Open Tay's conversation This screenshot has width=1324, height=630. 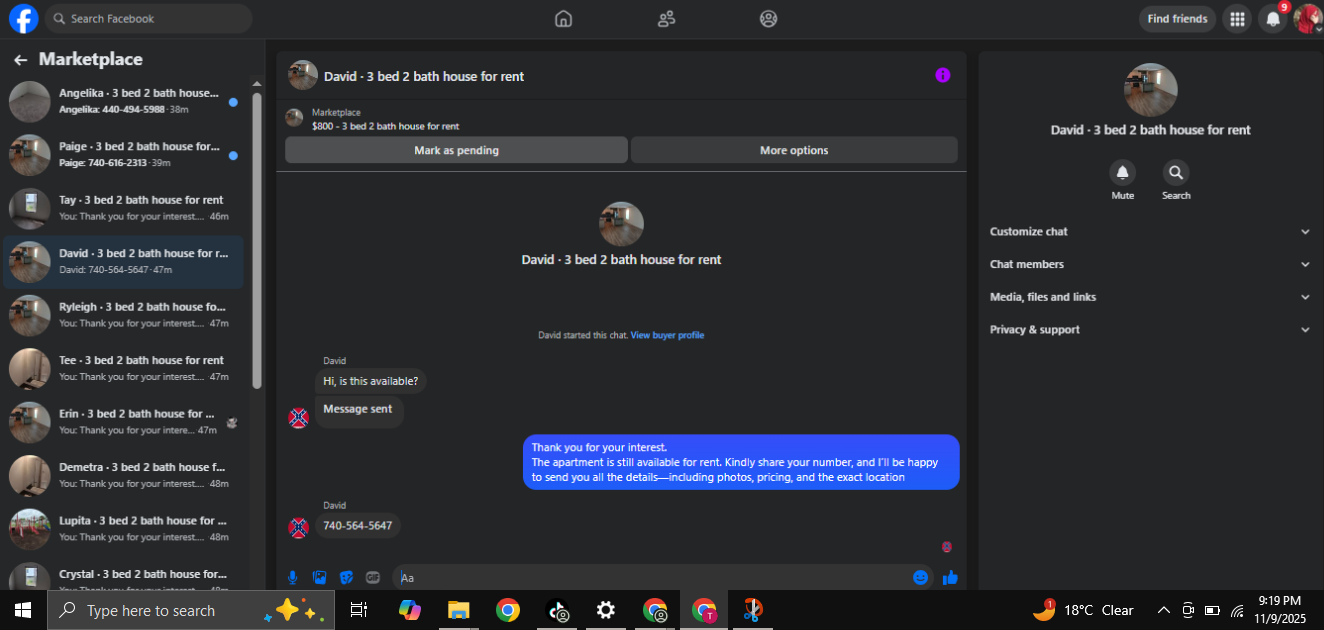click(x=124, y=208)
